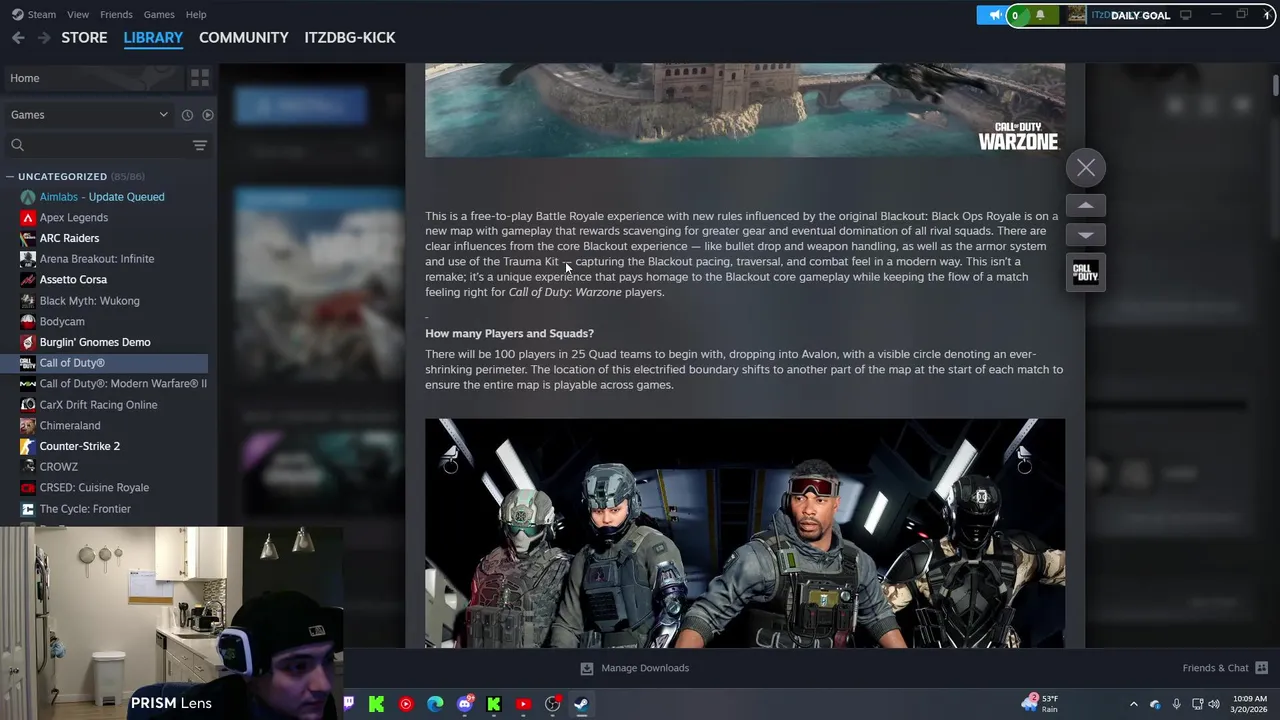Click the Steam taskbar icon

tap(581, 704)
